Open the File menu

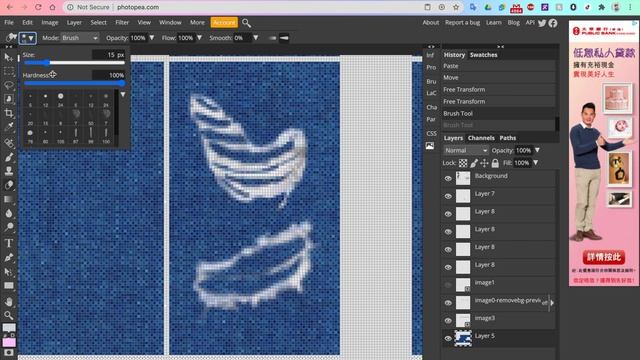9,22
